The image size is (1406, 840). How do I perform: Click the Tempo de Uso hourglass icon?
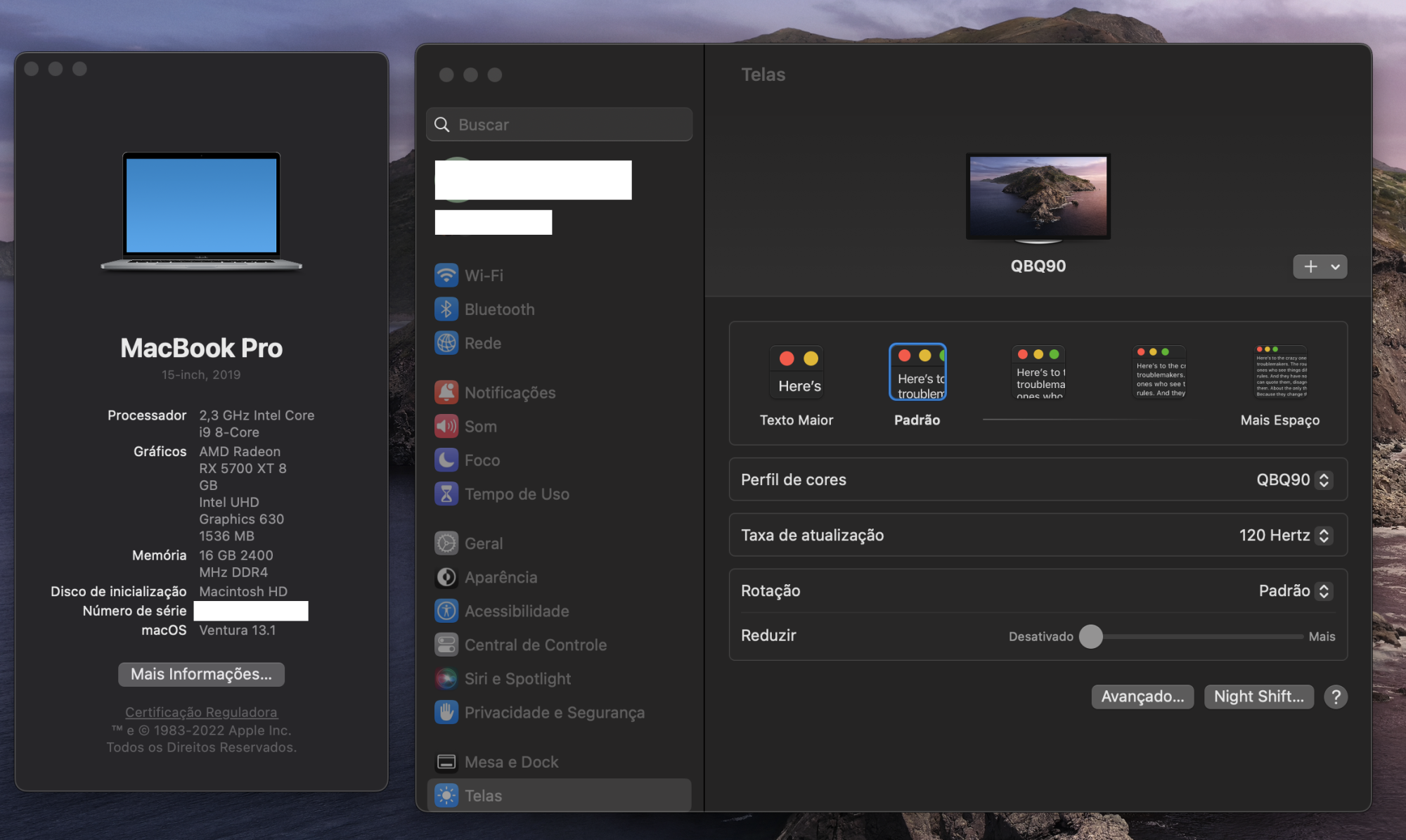(x=446, y=493)
